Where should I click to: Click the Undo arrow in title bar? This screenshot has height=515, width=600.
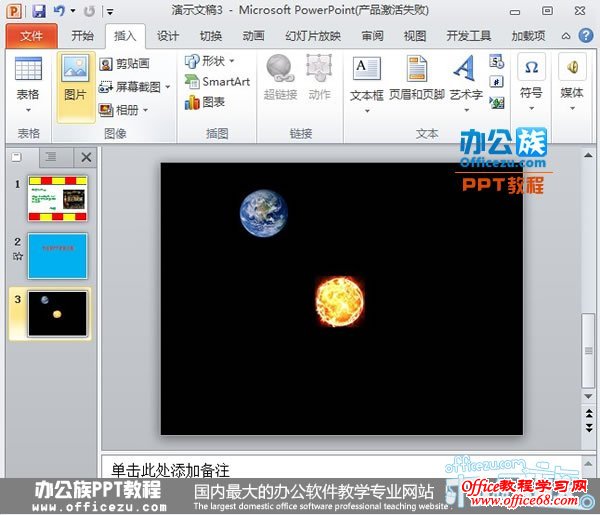[x=60, y=11]
